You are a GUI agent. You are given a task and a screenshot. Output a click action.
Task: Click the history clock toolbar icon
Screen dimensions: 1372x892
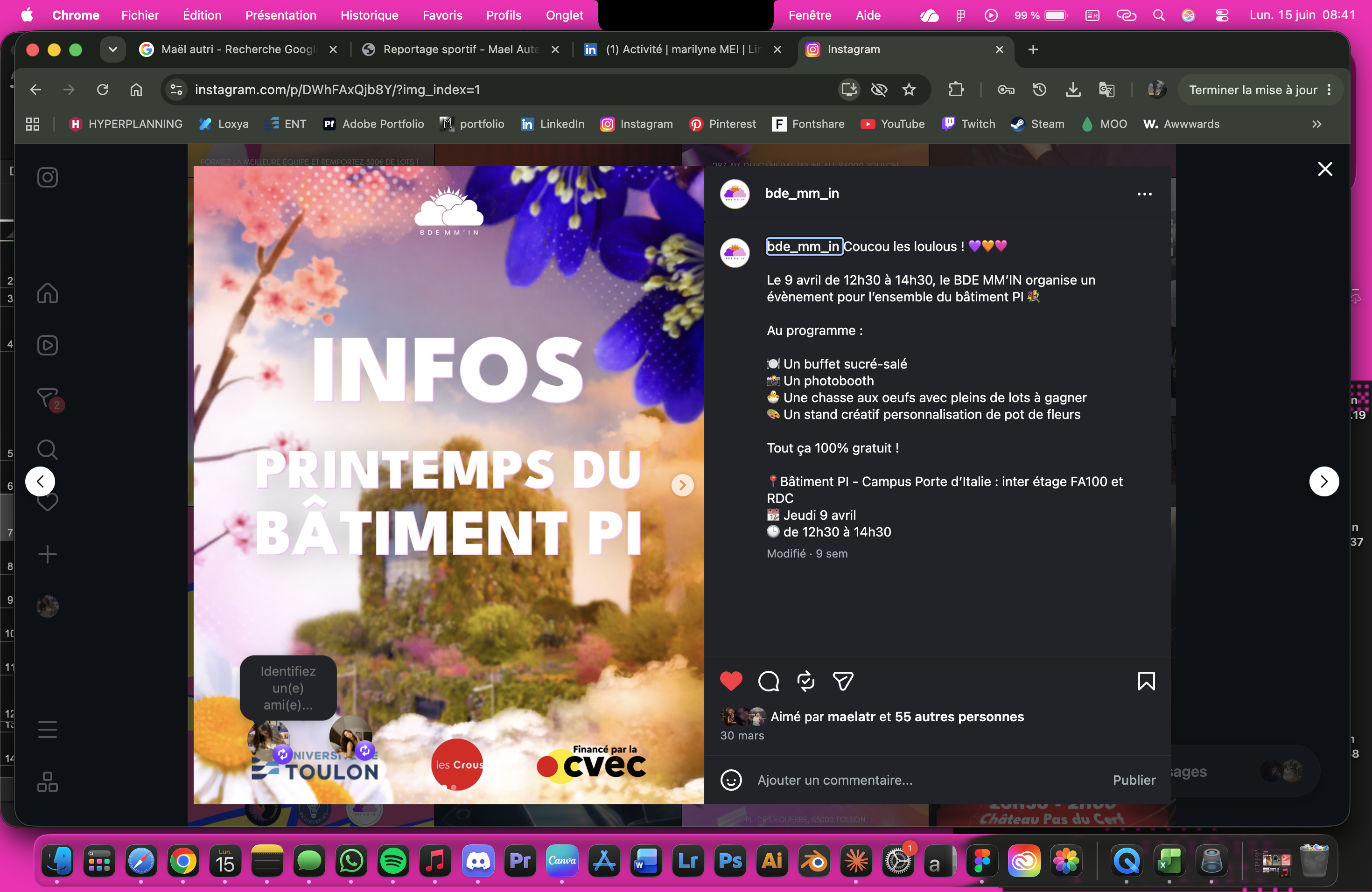[1039, 89]
